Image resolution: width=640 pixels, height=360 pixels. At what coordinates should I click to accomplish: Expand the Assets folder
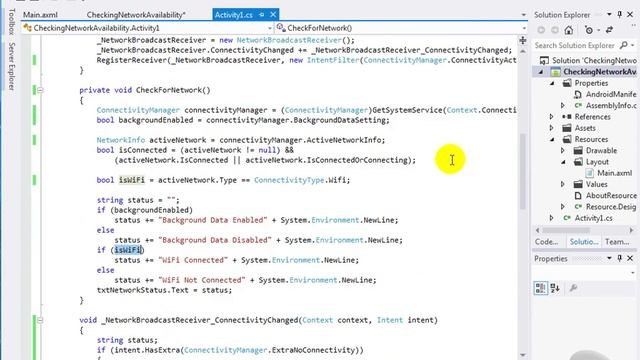552,128
